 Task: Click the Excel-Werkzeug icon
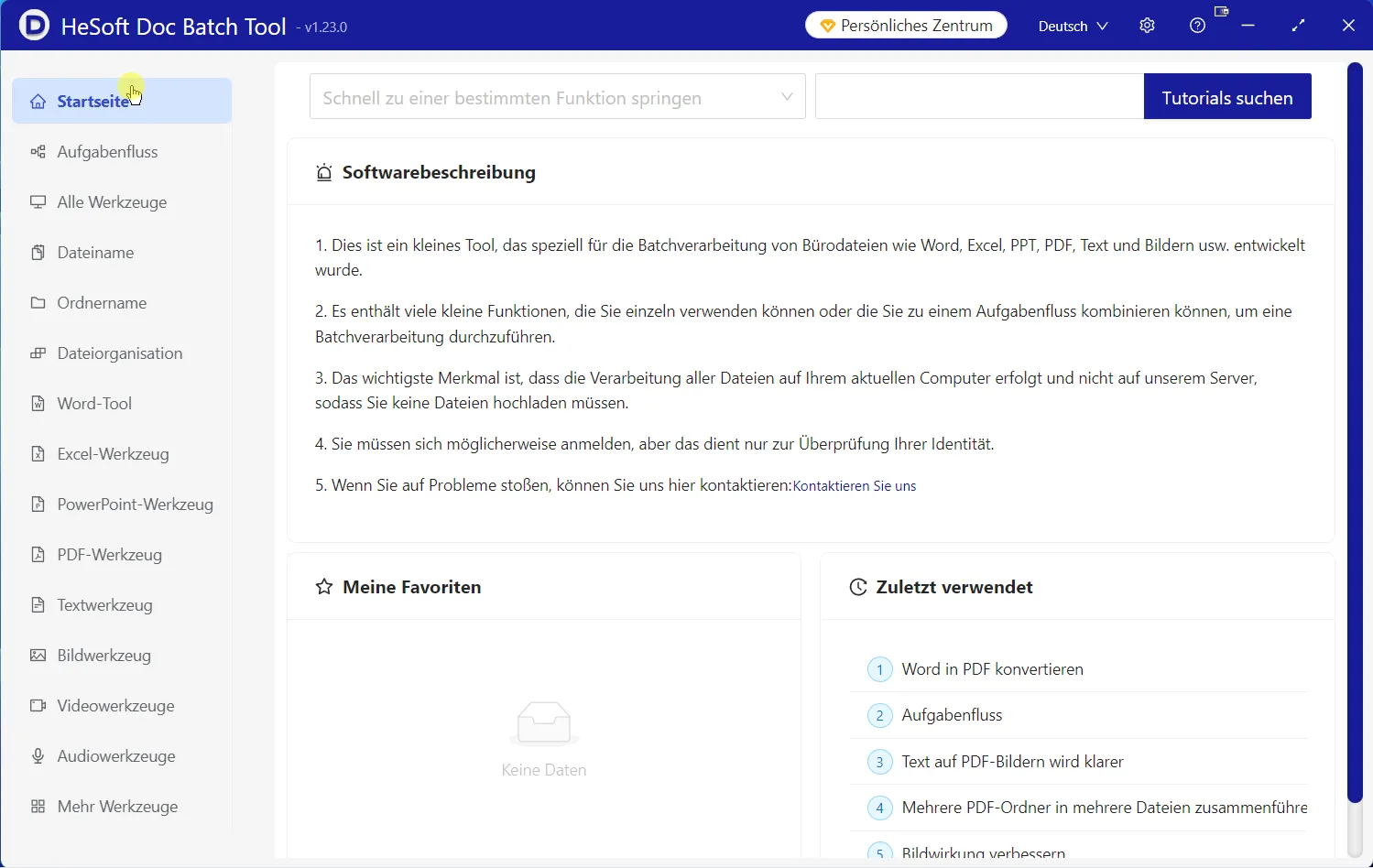[38, 454]
